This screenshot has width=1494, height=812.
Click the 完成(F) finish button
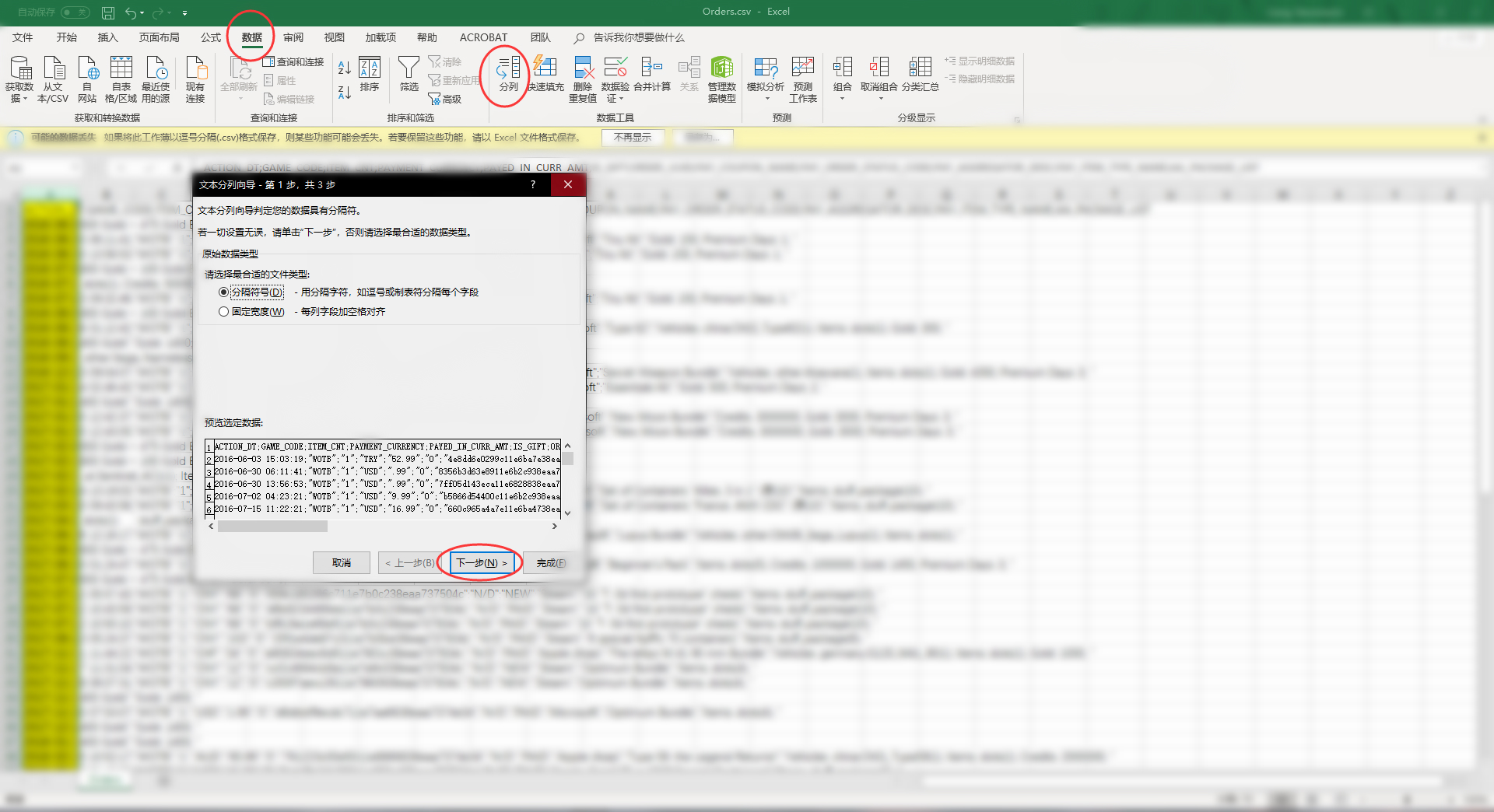[x=551, y=563]
